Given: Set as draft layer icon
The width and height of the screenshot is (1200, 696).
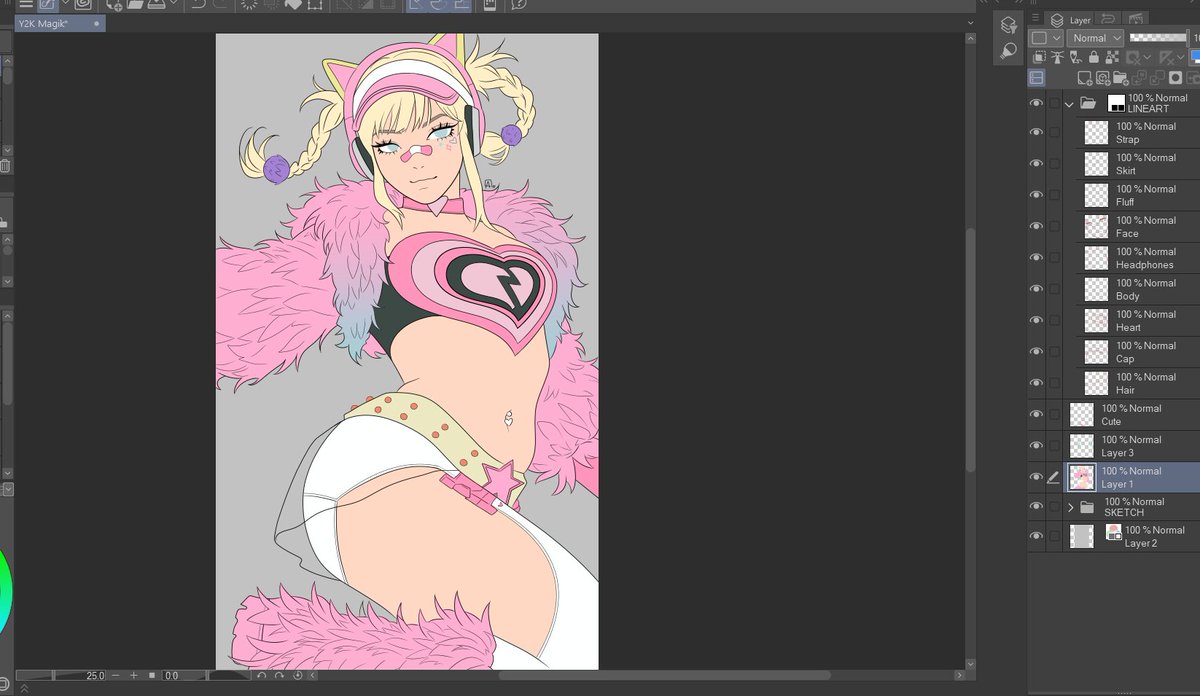Looking at the screenshot, I should point(1075,57).
